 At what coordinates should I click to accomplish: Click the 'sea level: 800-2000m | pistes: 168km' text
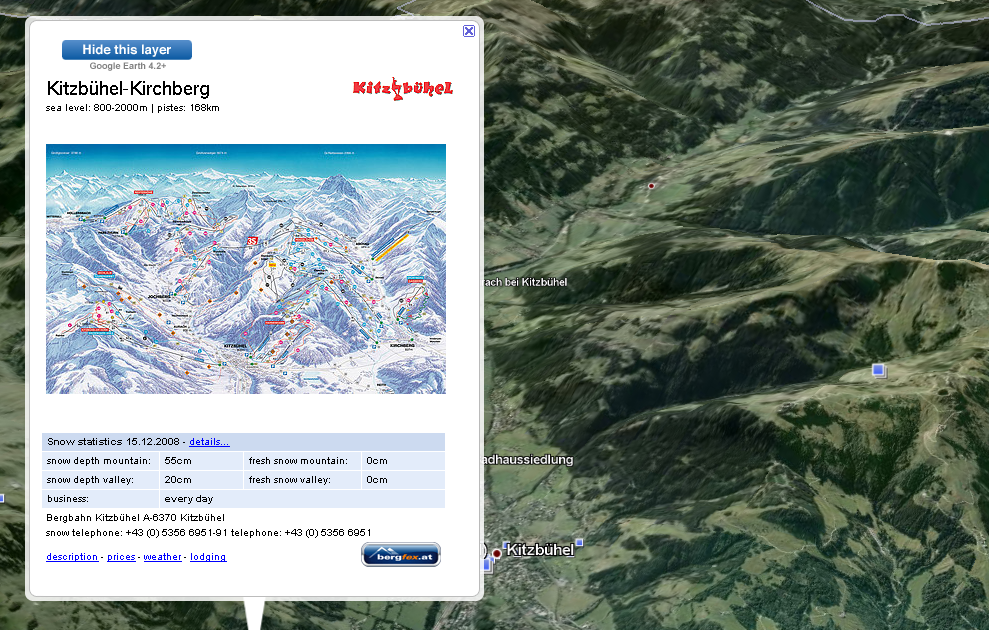[132, 108]
